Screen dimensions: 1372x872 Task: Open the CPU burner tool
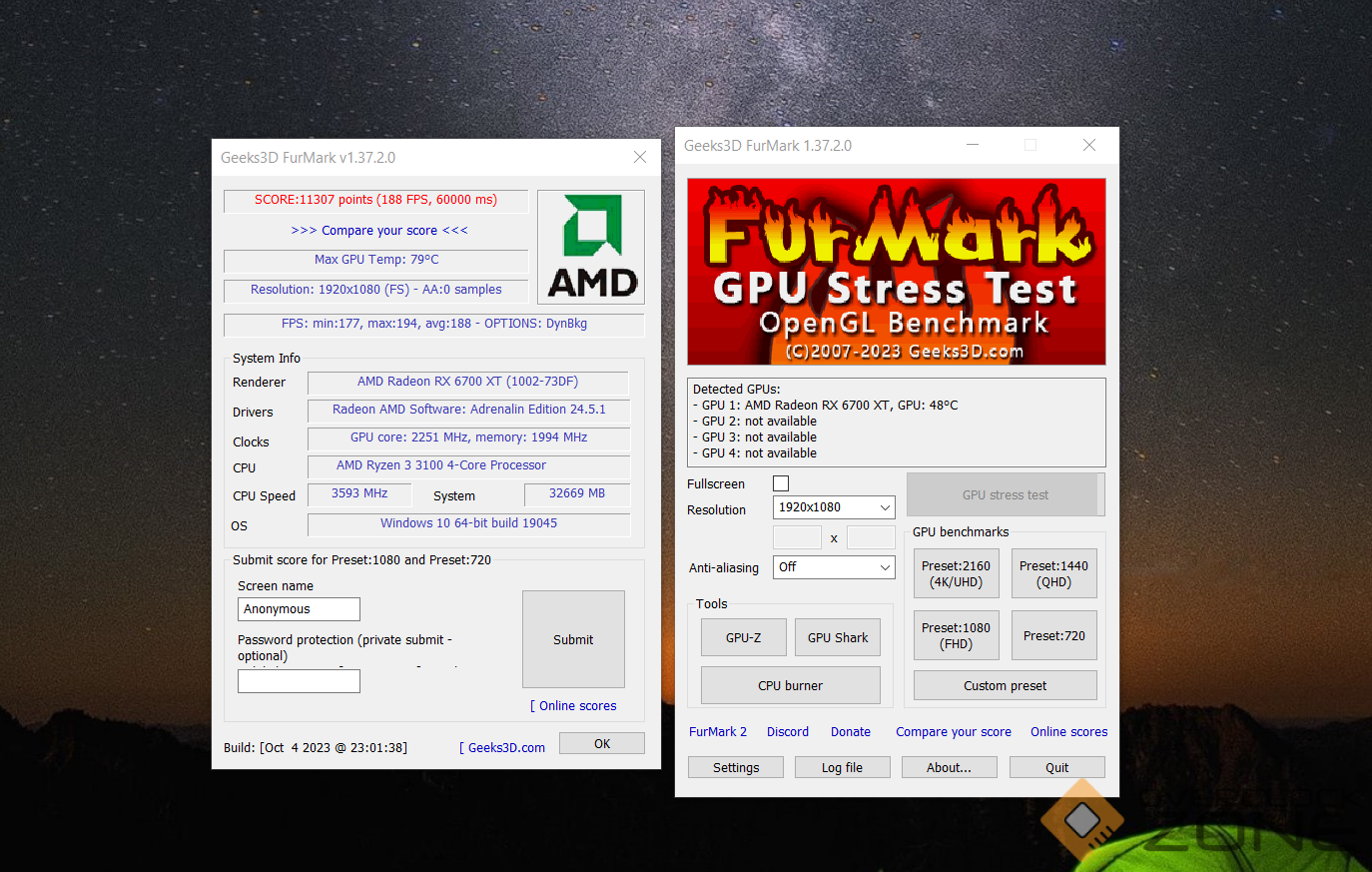tap(791, 686)
